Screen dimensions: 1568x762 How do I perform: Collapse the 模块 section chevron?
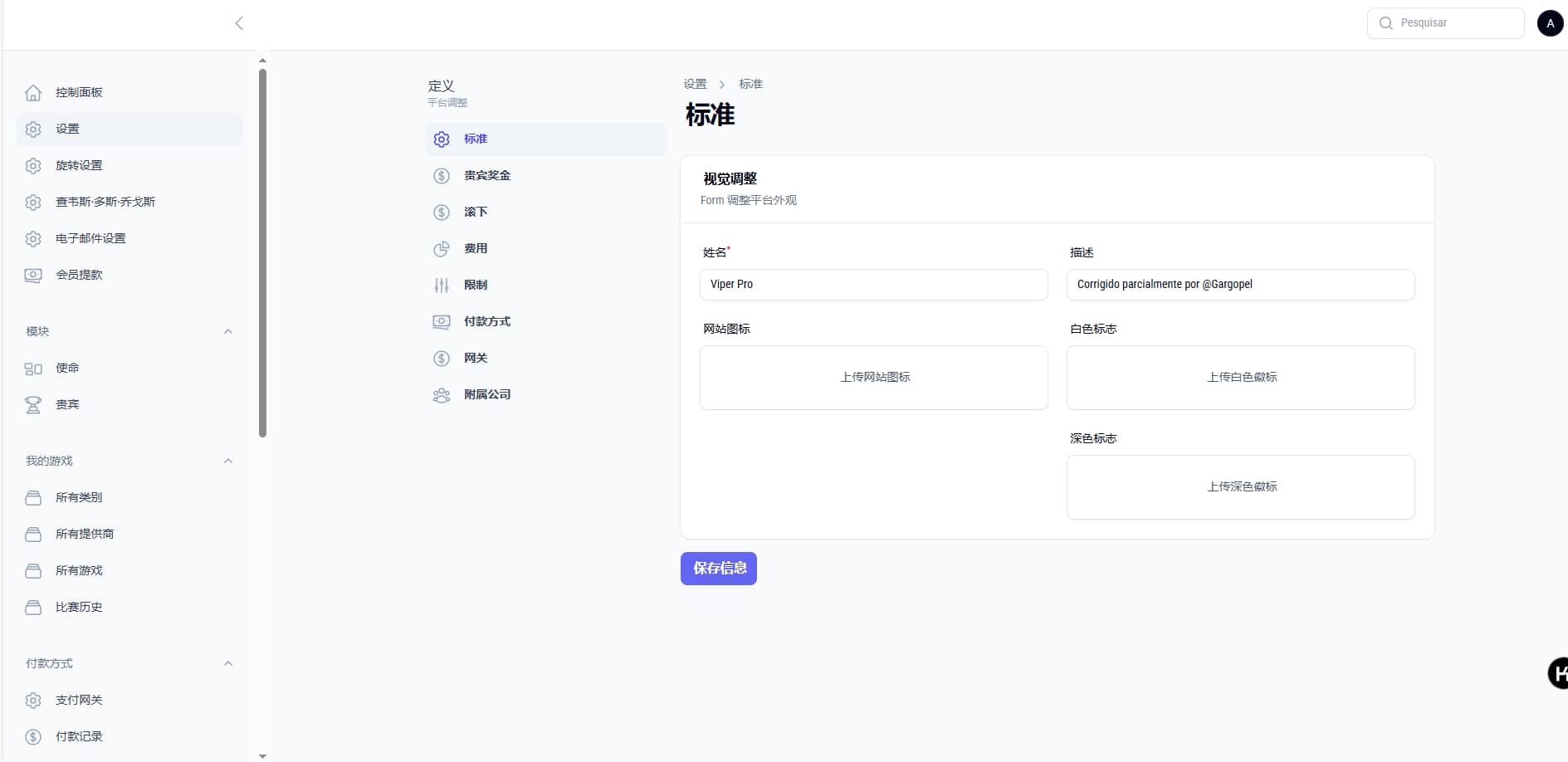point(228,332)
